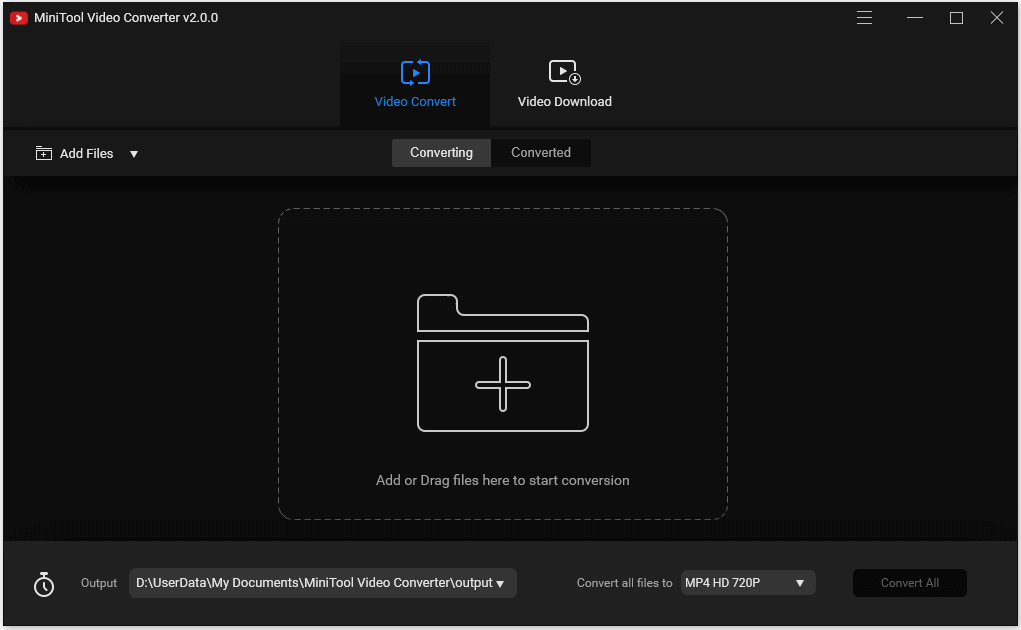Click the window title text
Viewport: 1021px width, 630px height.
point(126,18)
